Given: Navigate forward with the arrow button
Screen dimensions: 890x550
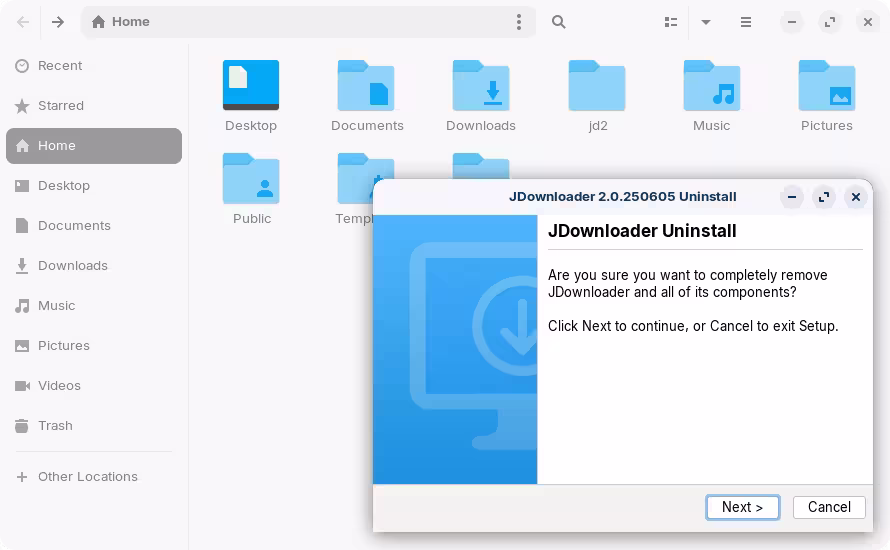Looking at the screenshot, I should click(58, 22).
